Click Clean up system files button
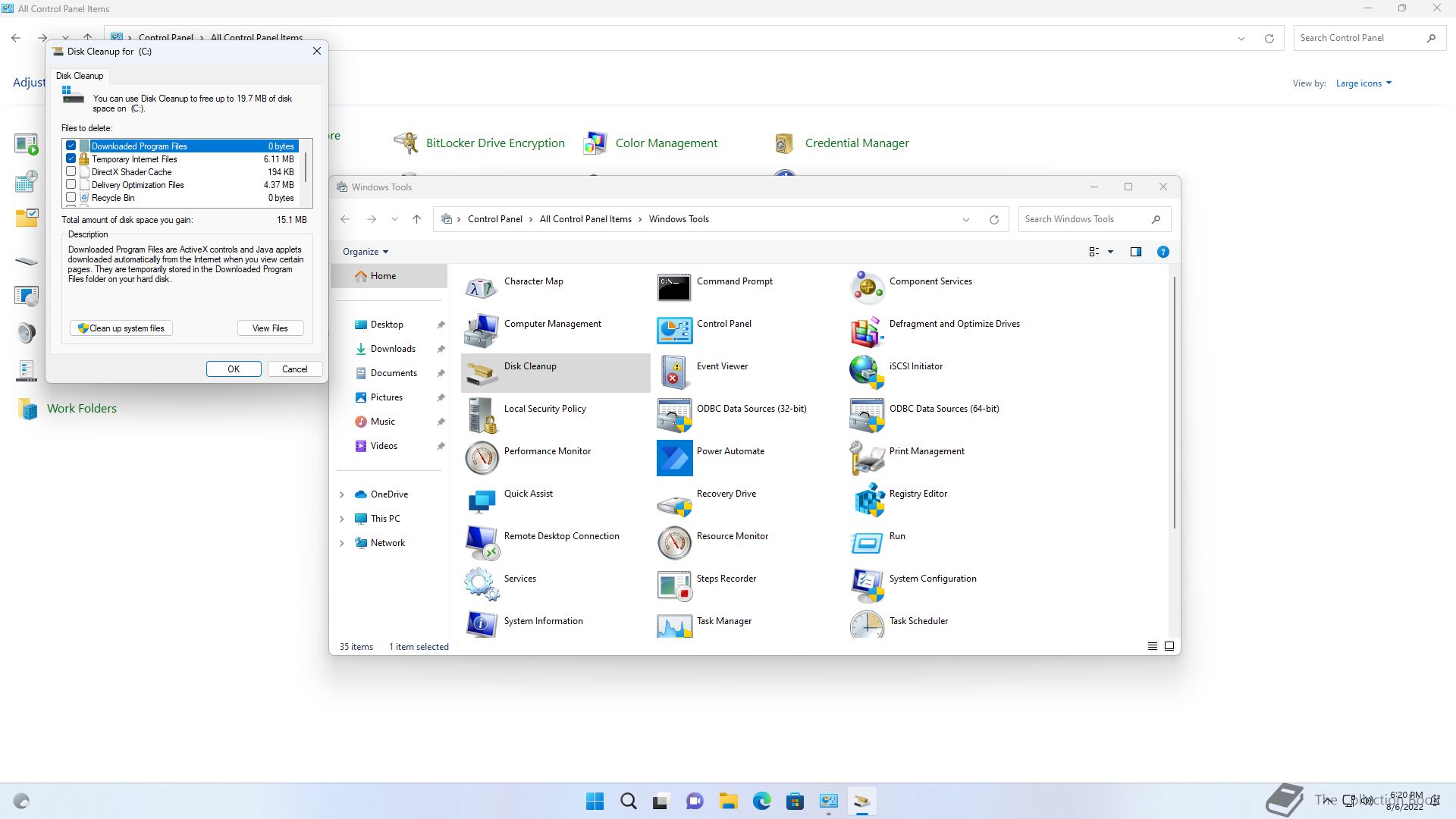The height and width of the screenshot is (819, 1456). [121, 328]
